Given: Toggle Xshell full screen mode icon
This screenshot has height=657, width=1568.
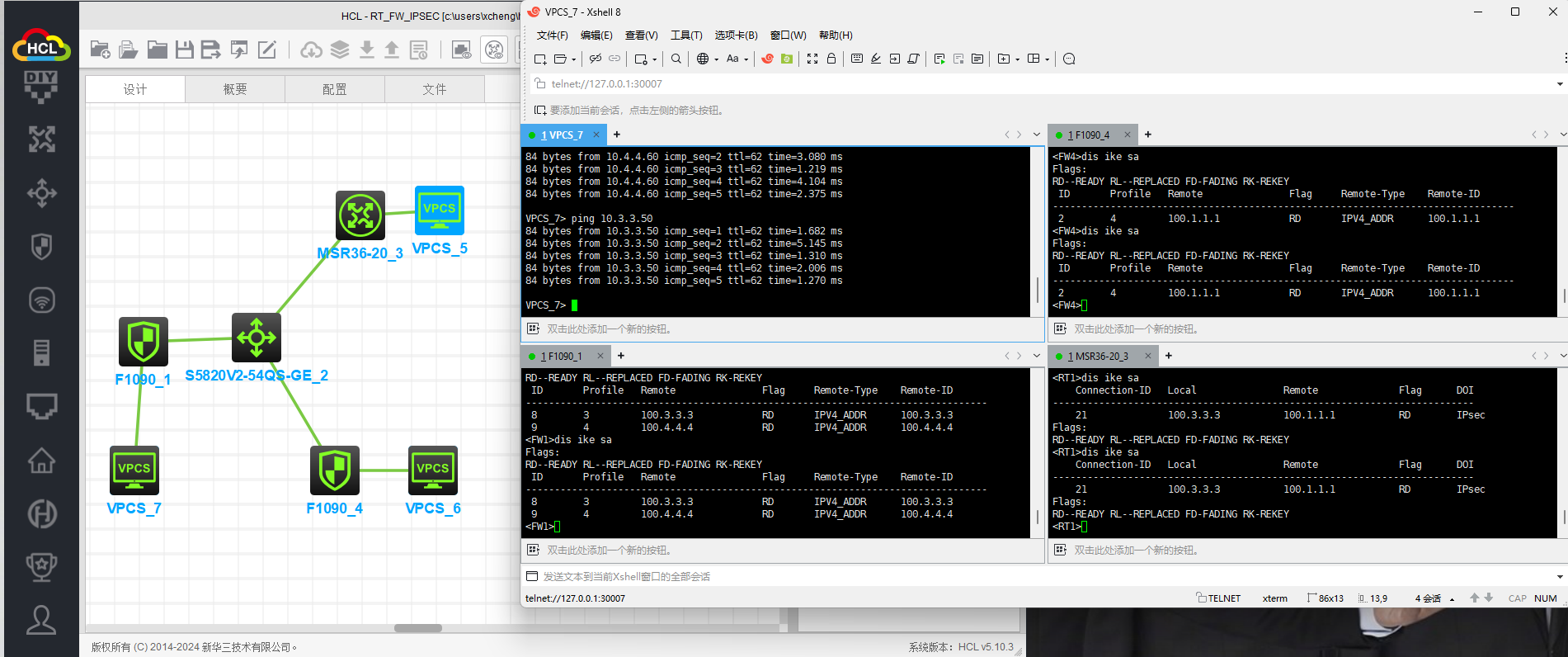Looking at the screenshot, I should [812, 59].
